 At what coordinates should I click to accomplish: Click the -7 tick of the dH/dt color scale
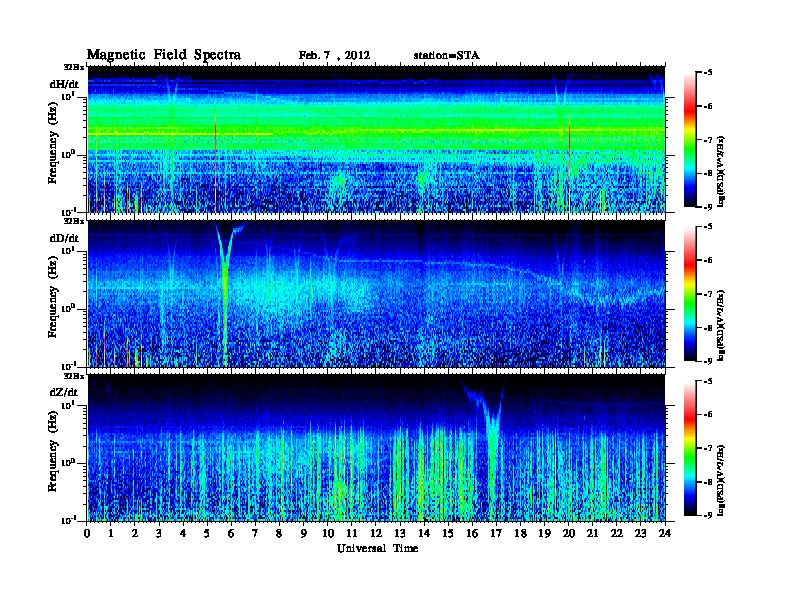707,140
